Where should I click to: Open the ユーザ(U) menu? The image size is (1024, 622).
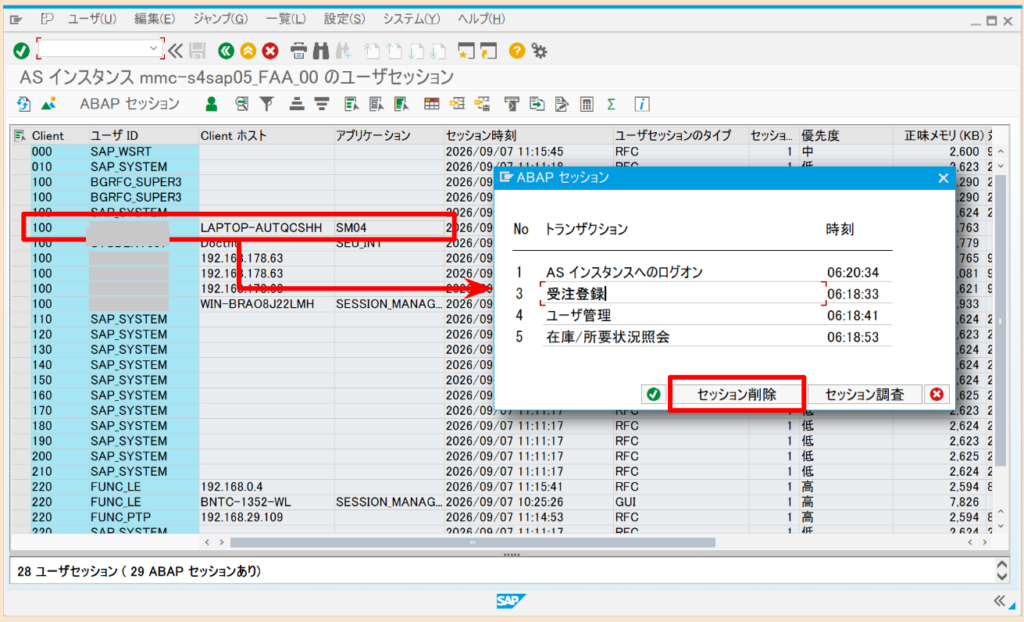click(x=92, y=19)
